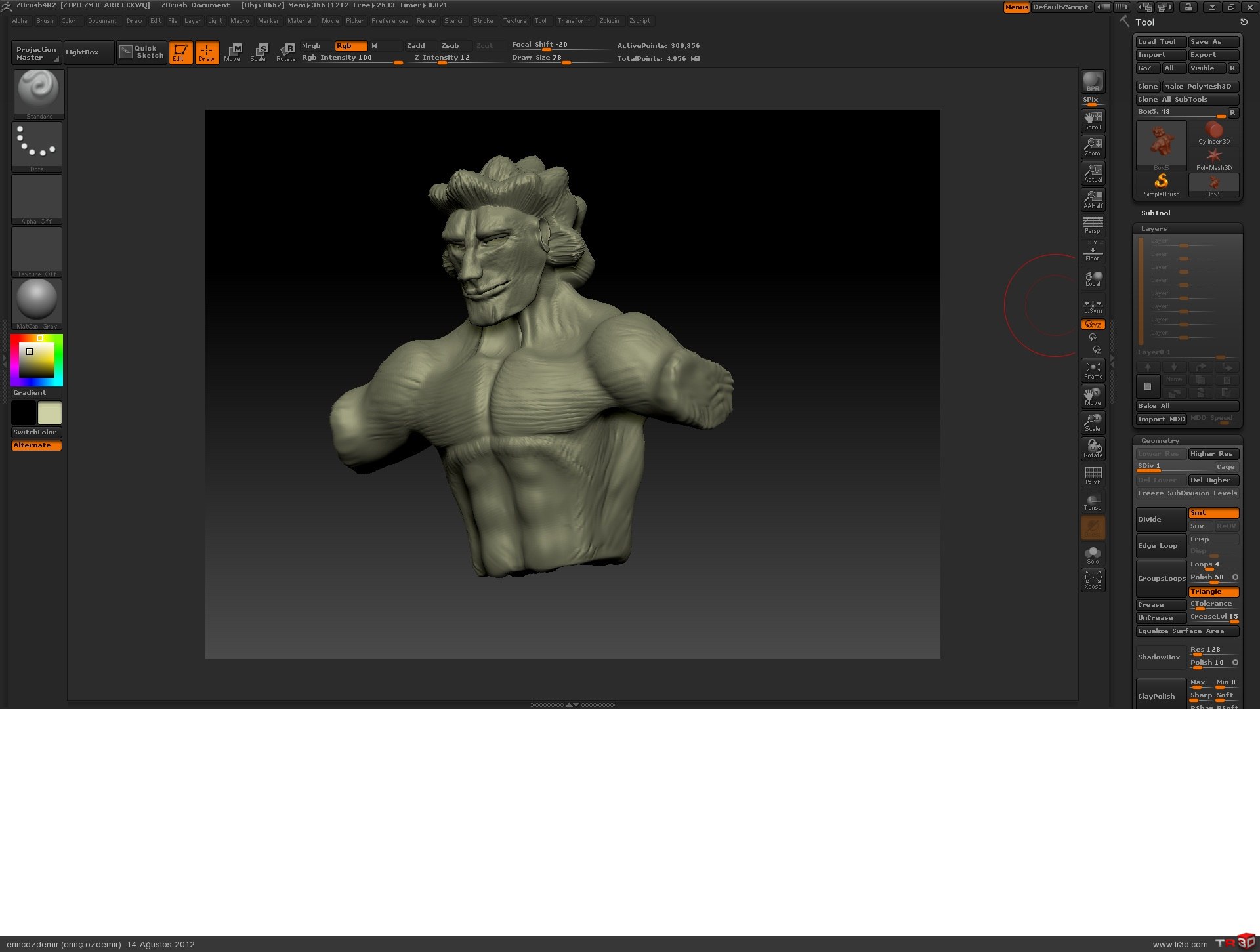This screenshot has height=952, width=1260.
Task: Open Xpose view icon
Action: click(x=1093, y=580)
